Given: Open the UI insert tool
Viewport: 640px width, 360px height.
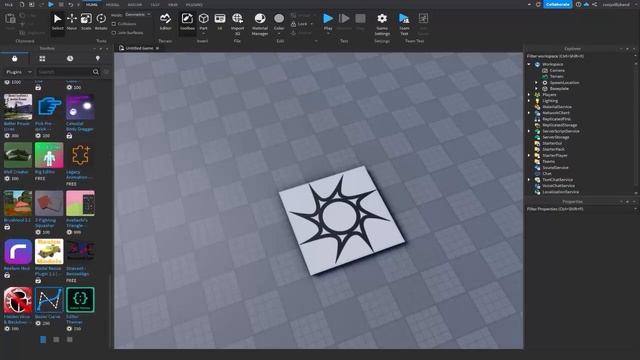Looking at the screenshot, I should click(220, 22).
